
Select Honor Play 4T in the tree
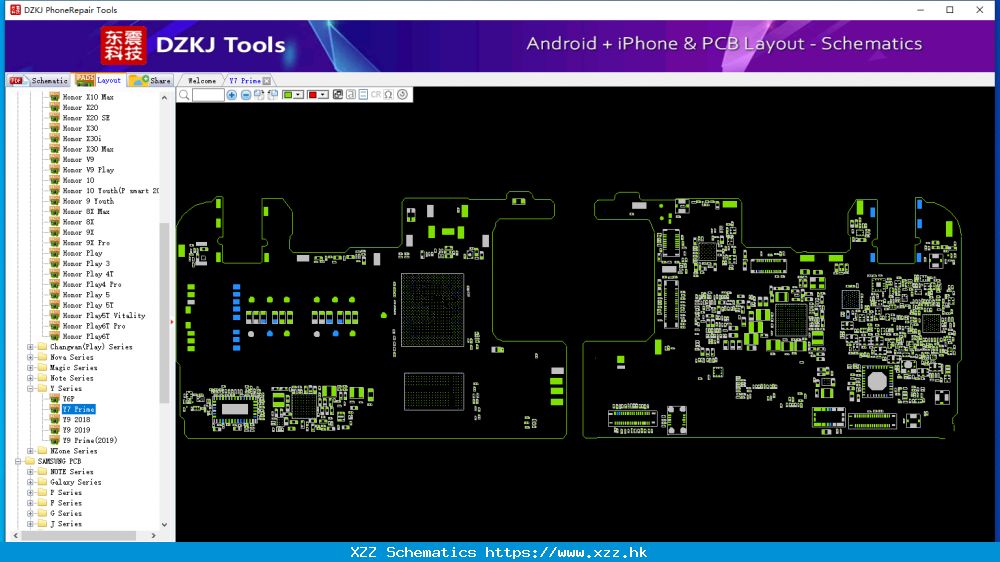coord(88,274)
